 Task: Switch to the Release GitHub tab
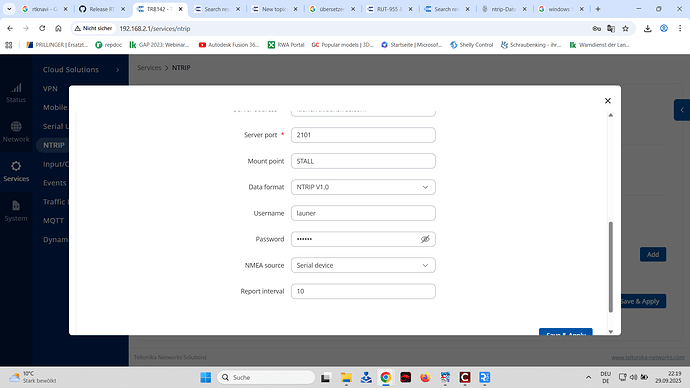coord(102,9)
